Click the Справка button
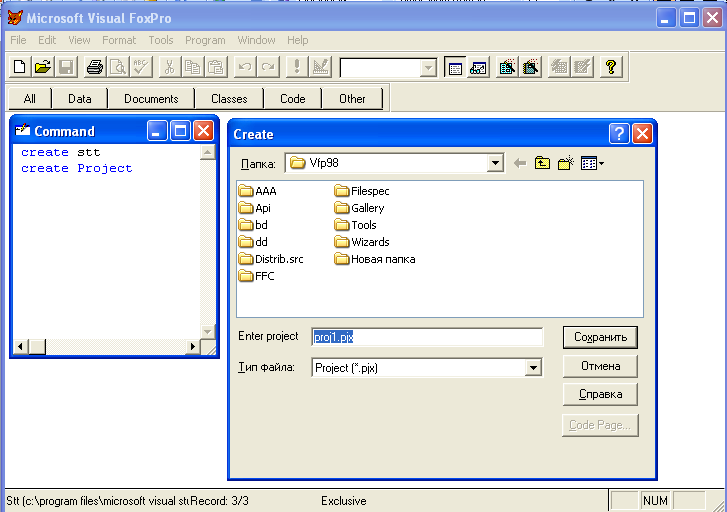The width and height of the screenshot is (727, 512). pyautogui.click(x=600, y=394)
